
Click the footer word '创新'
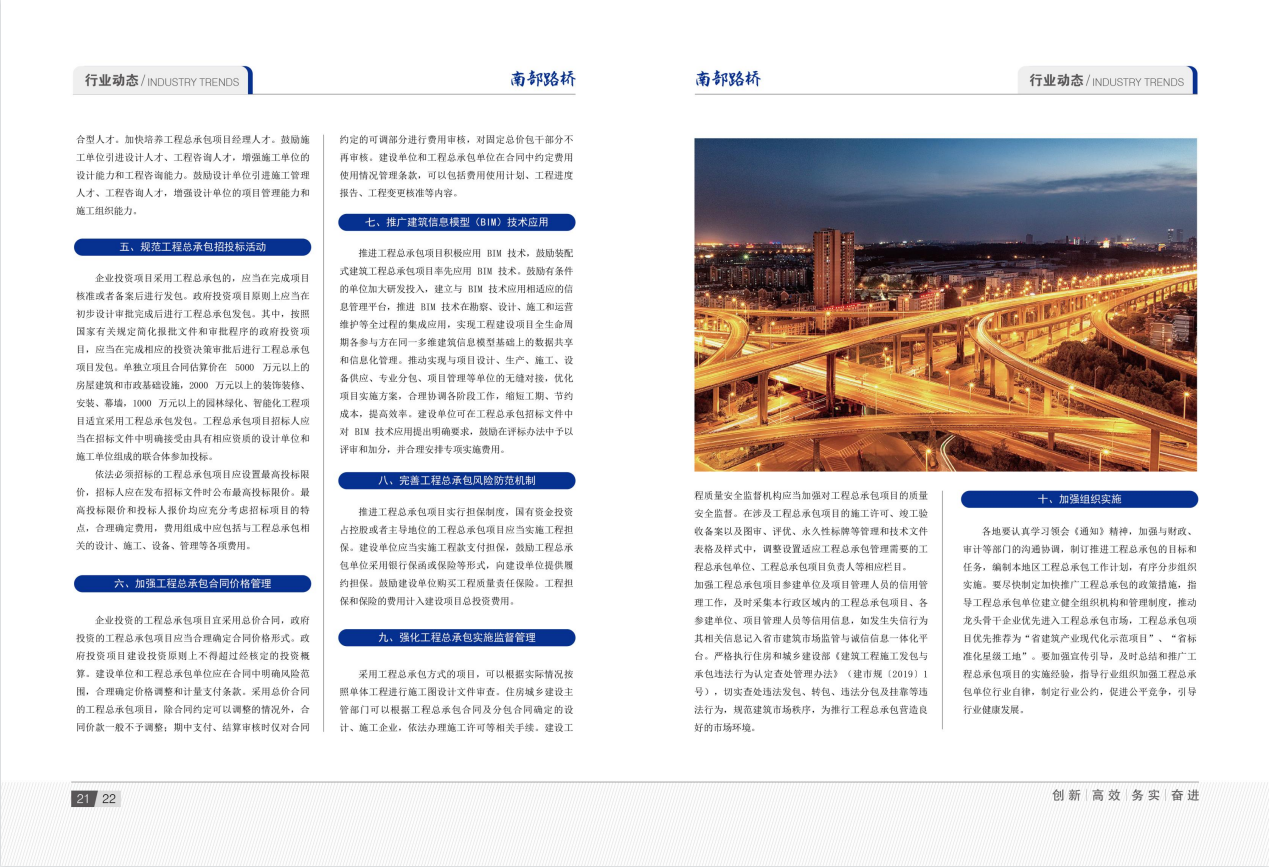pos(1066,796)
